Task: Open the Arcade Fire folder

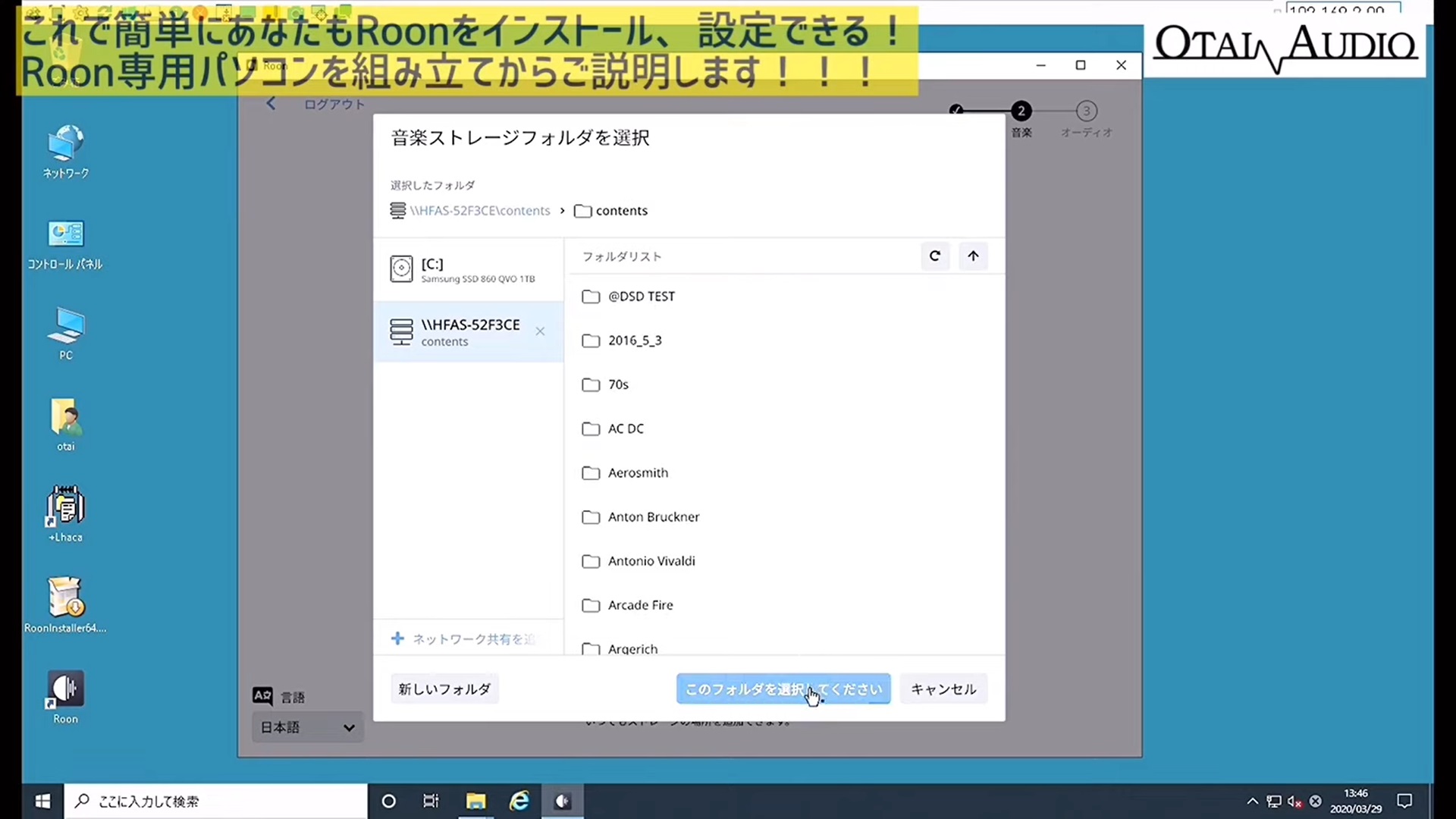Action: click(785, 605)
